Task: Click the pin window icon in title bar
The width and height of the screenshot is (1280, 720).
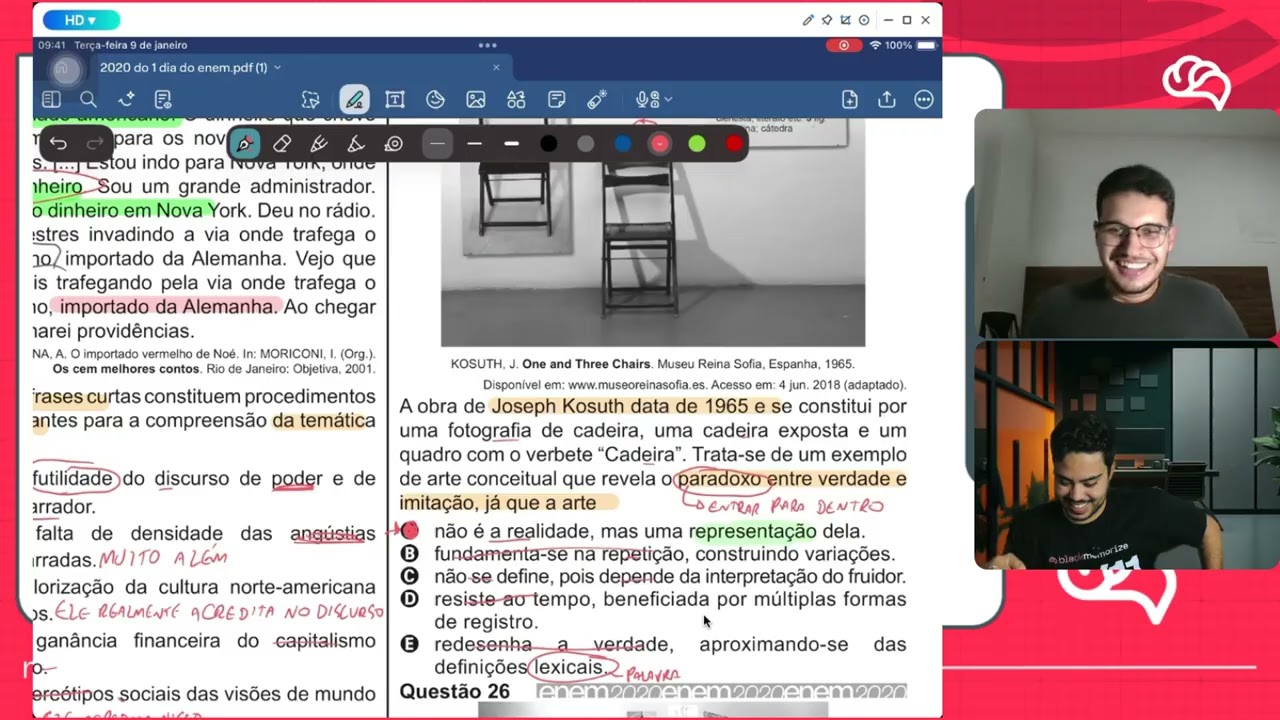Action: pos(826,20)
